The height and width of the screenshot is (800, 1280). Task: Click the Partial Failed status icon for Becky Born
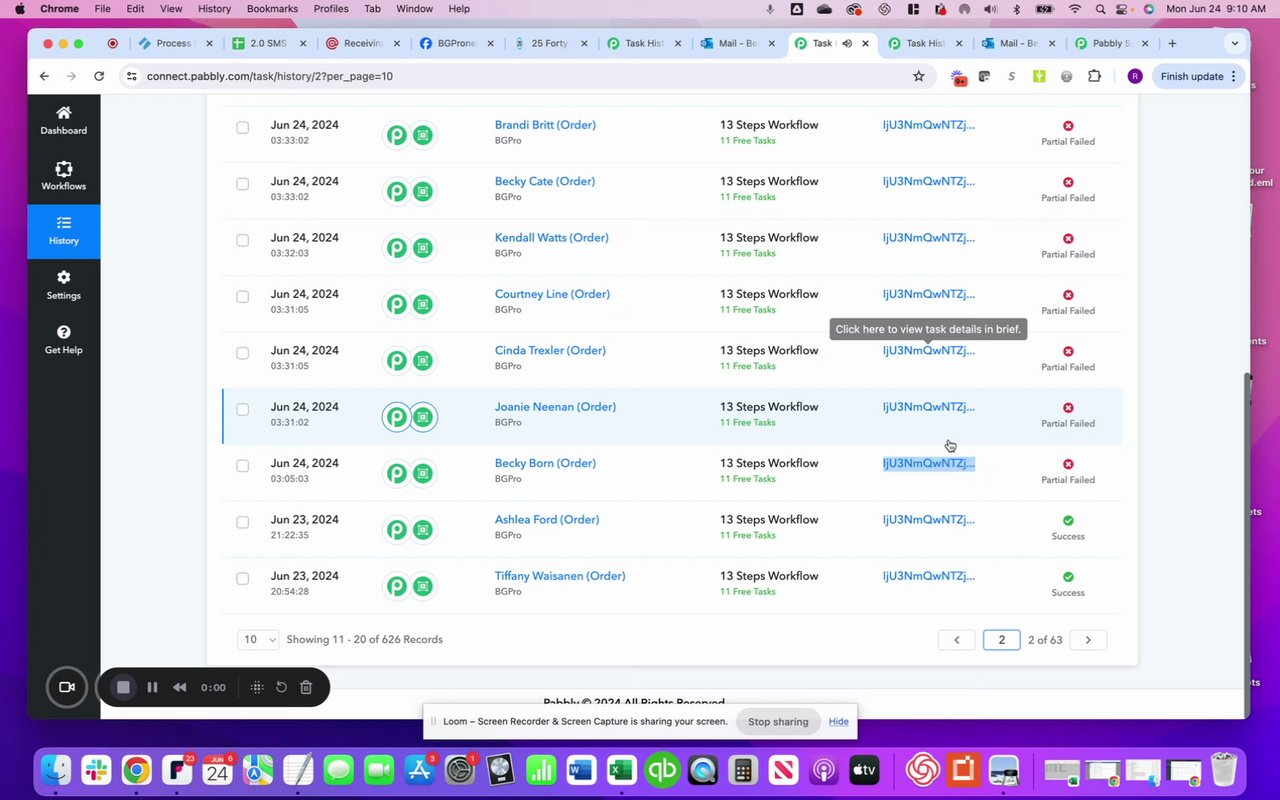1068,464
